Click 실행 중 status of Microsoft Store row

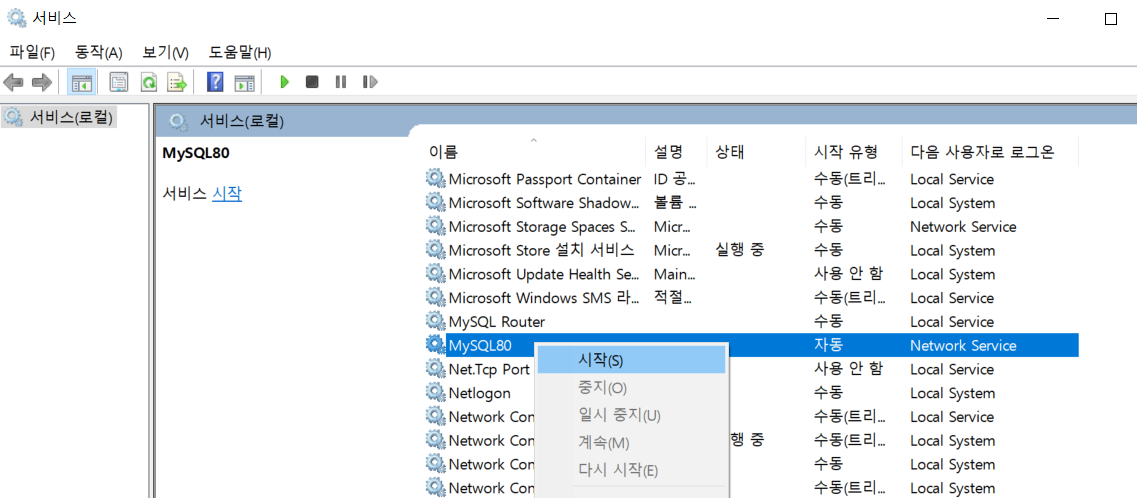[x=739, y=250]
